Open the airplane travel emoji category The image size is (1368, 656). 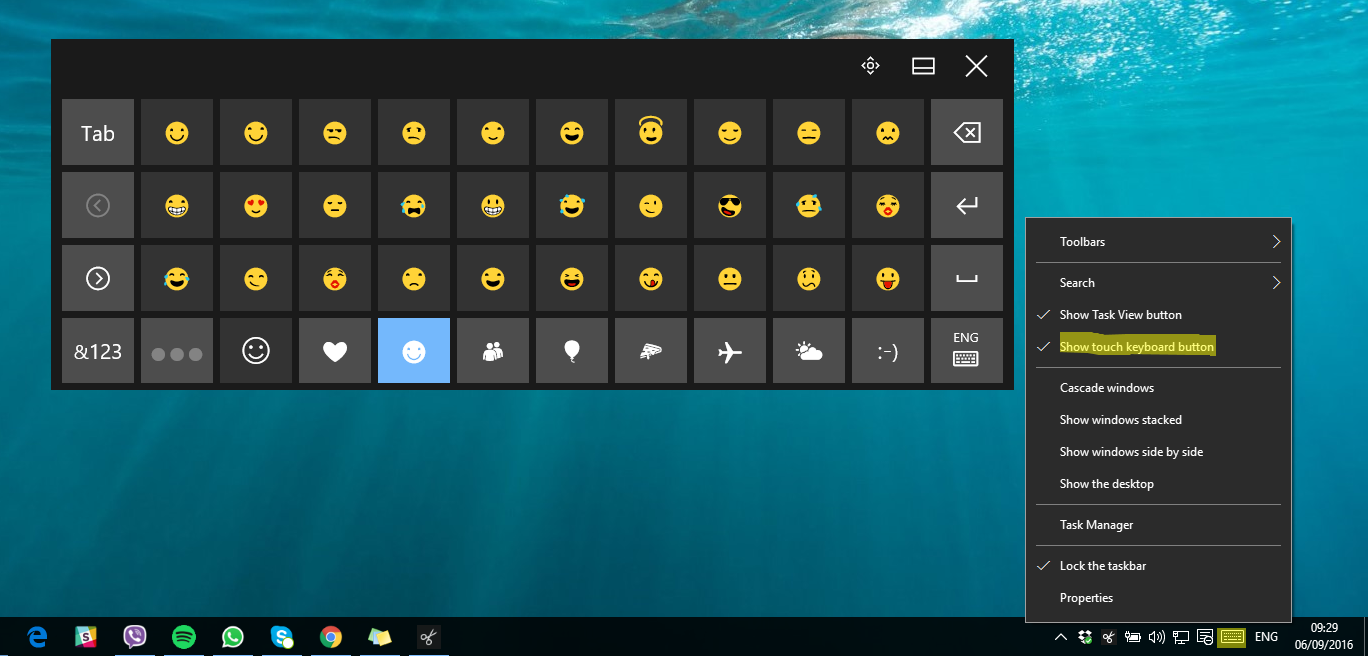pos(730,351)
